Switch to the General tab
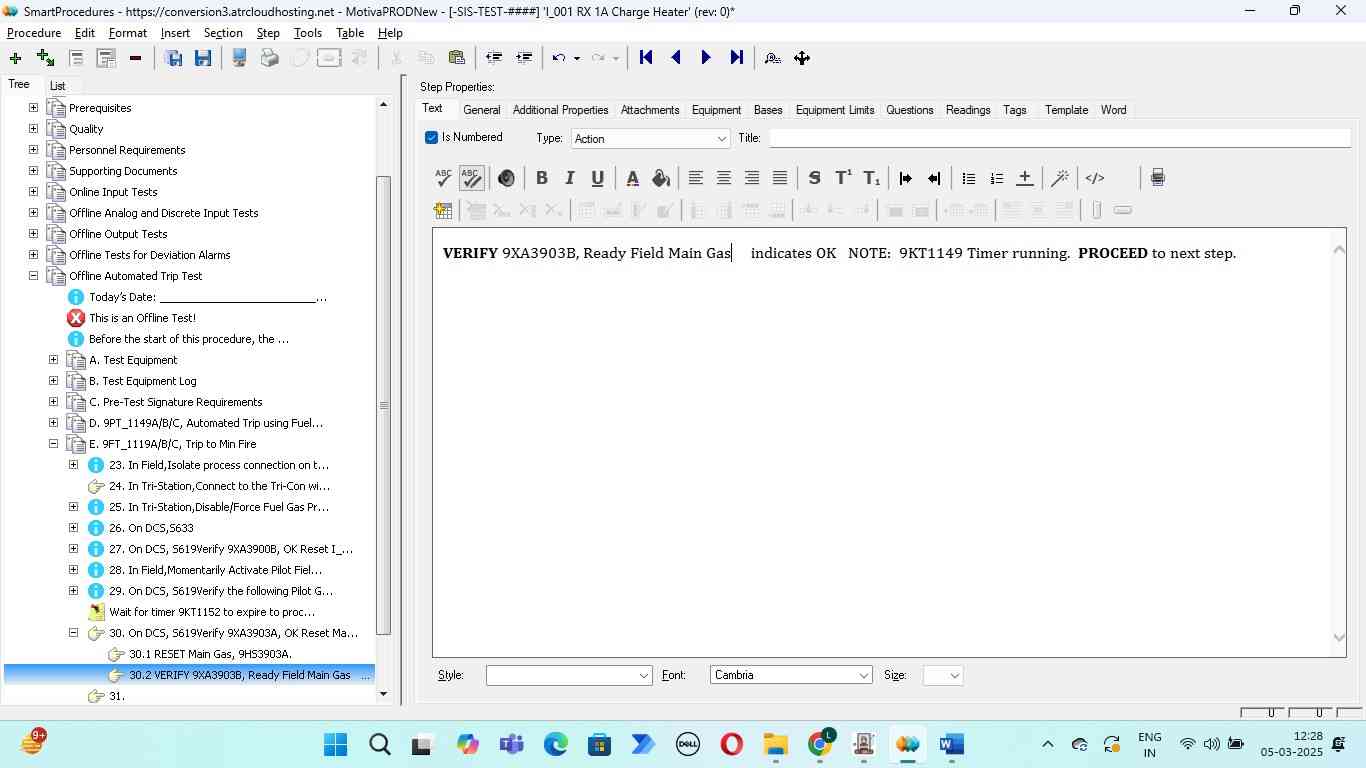The image size is (1366, 768). tap(481, 110)
